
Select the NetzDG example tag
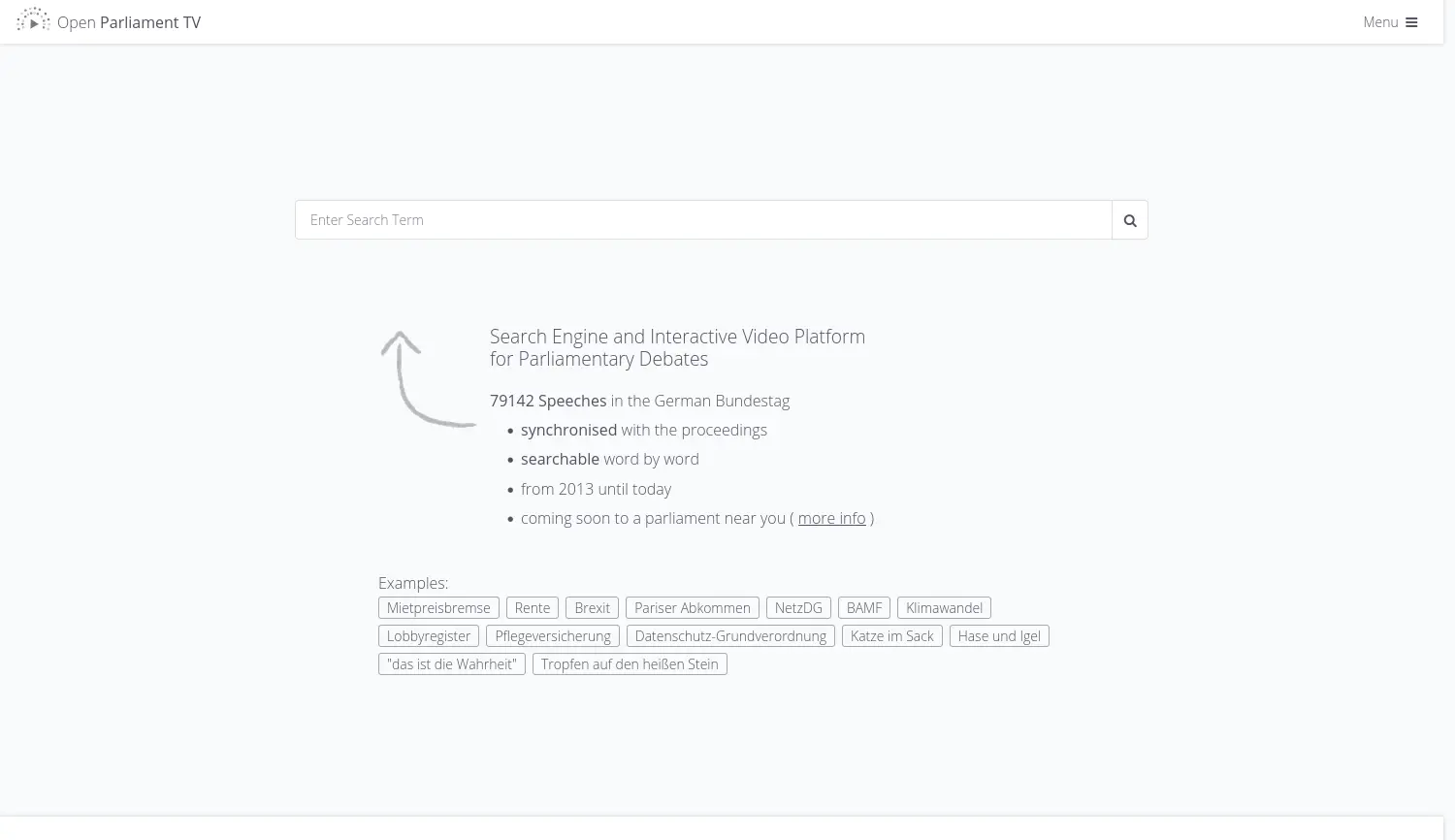coord(798,608)
